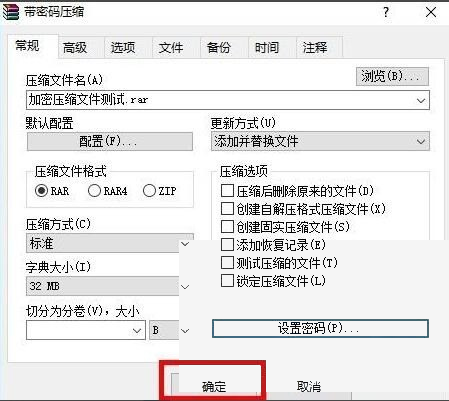
Task: Click the 设置密码(P)... button
Action: point(320,329)
